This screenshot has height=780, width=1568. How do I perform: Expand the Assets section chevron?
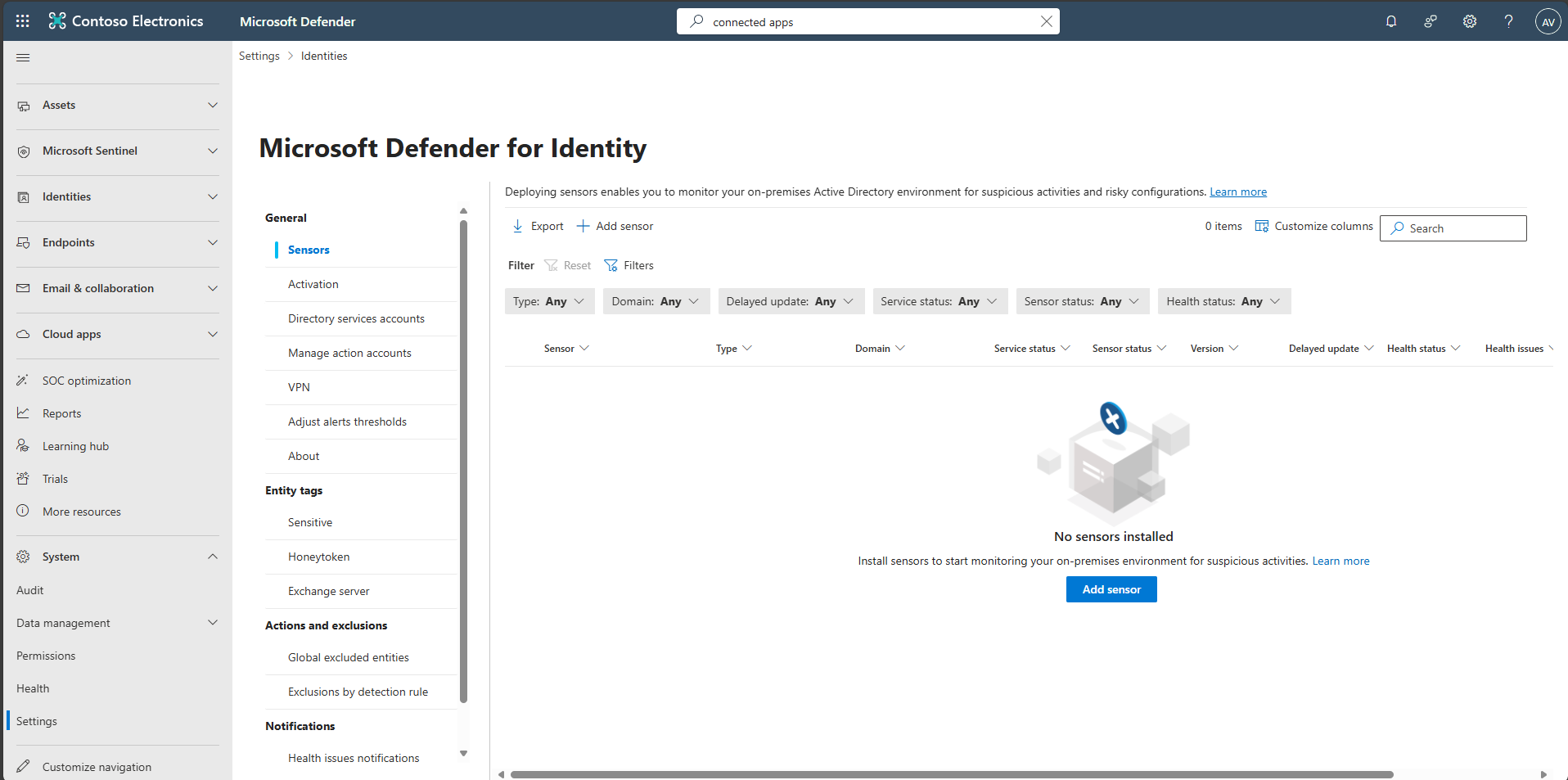pyautogui.click(x=213, y=105)
